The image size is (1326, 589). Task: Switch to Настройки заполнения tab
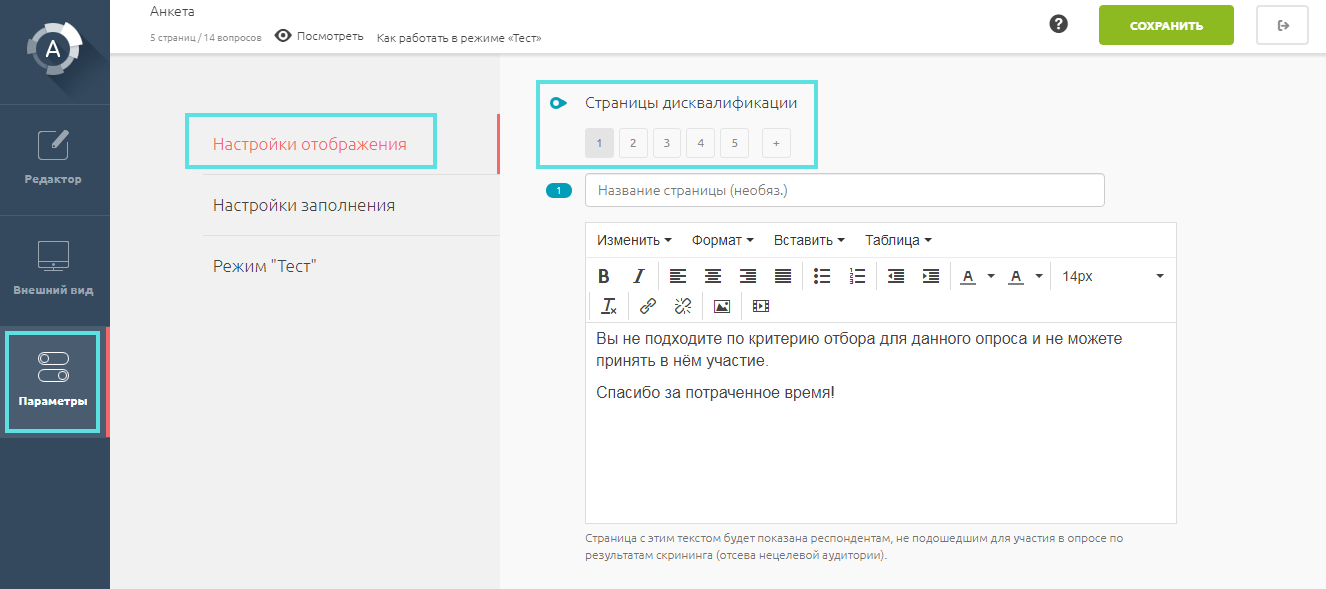[x=304, y=205]
